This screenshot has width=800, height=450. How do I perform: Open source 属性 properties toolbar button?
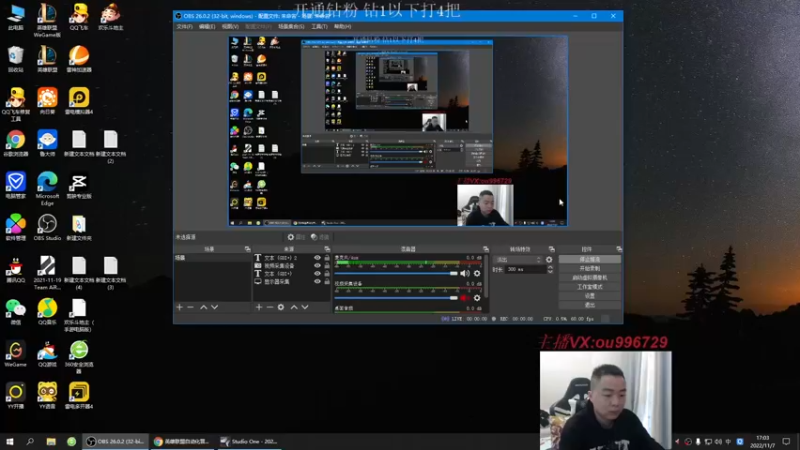pyautogui.click(x=296, y=237)
